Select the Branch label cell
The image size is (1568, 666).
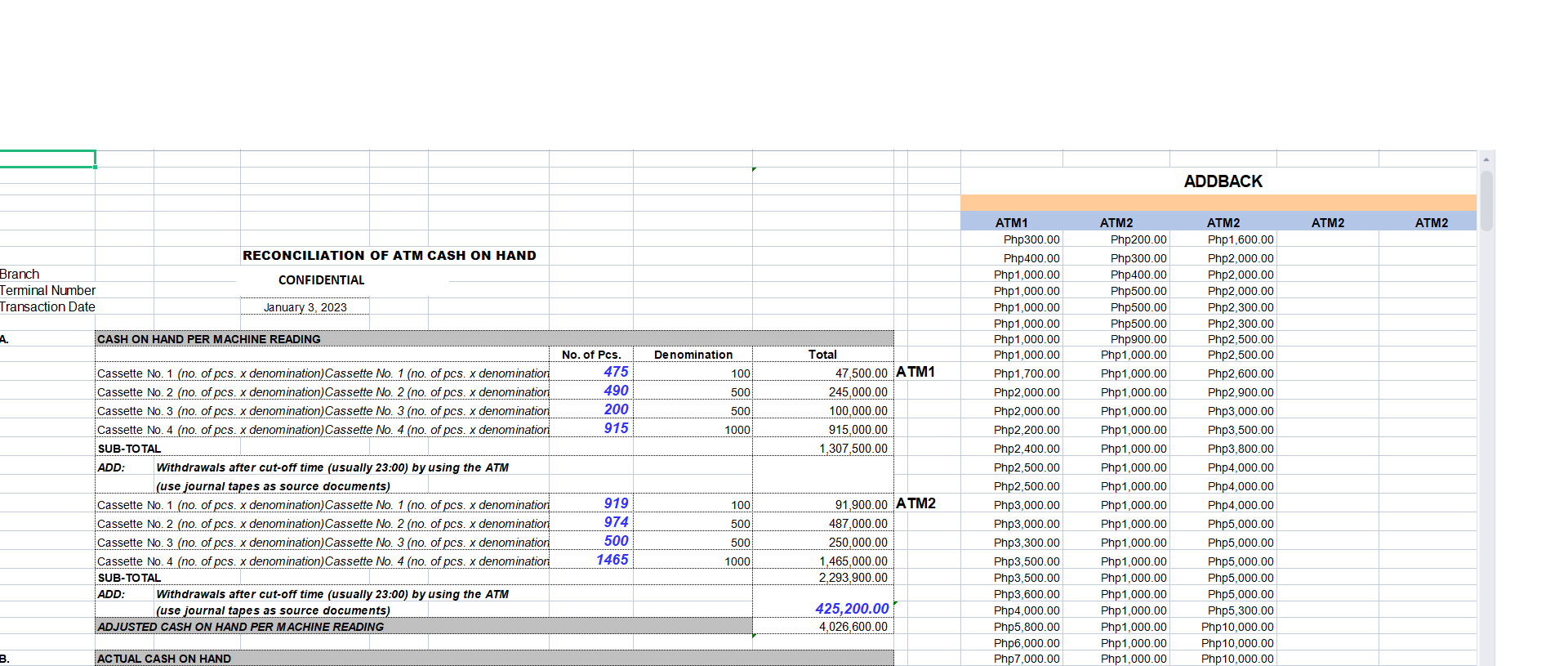click(x=20, y=274)
